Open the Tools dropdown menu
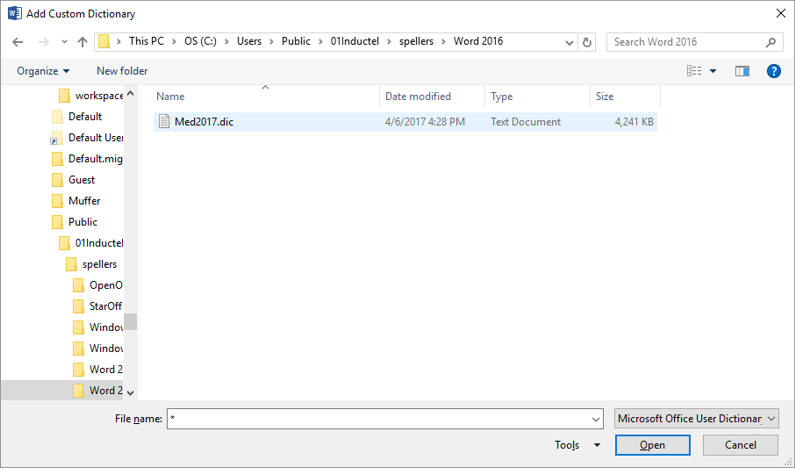Screen dimensions: 795x468 point(577,445)
